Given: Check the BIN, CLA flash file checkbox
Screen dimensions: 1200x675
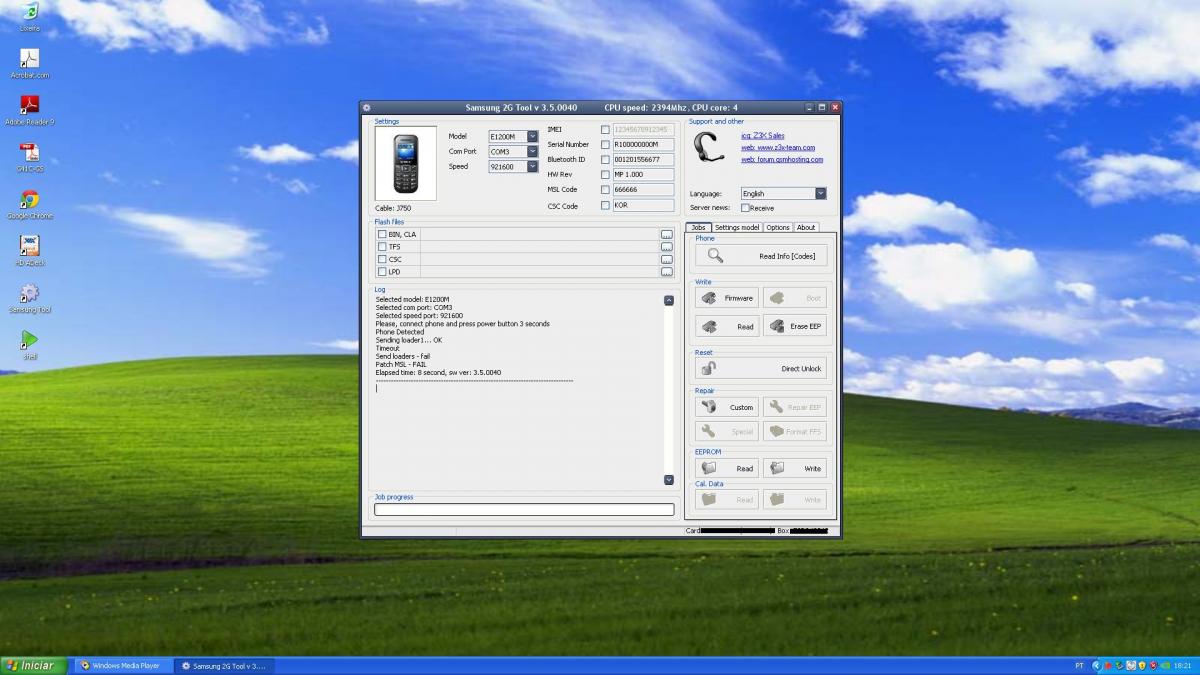Looking at the screenshot, I should pos(382,234).
